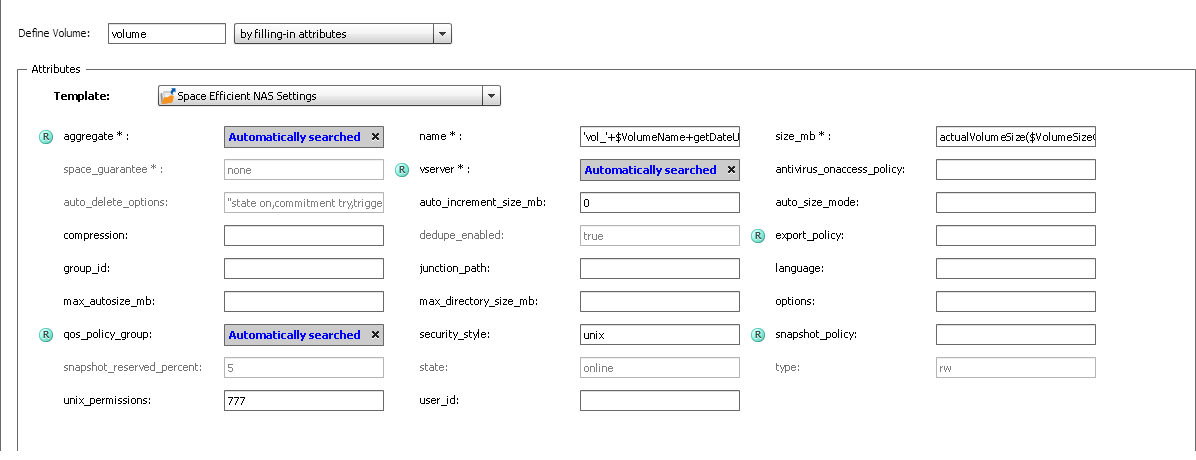Click the Space Efficient NAS Settings template box
1196x460 pixels.
click(329, 96)
